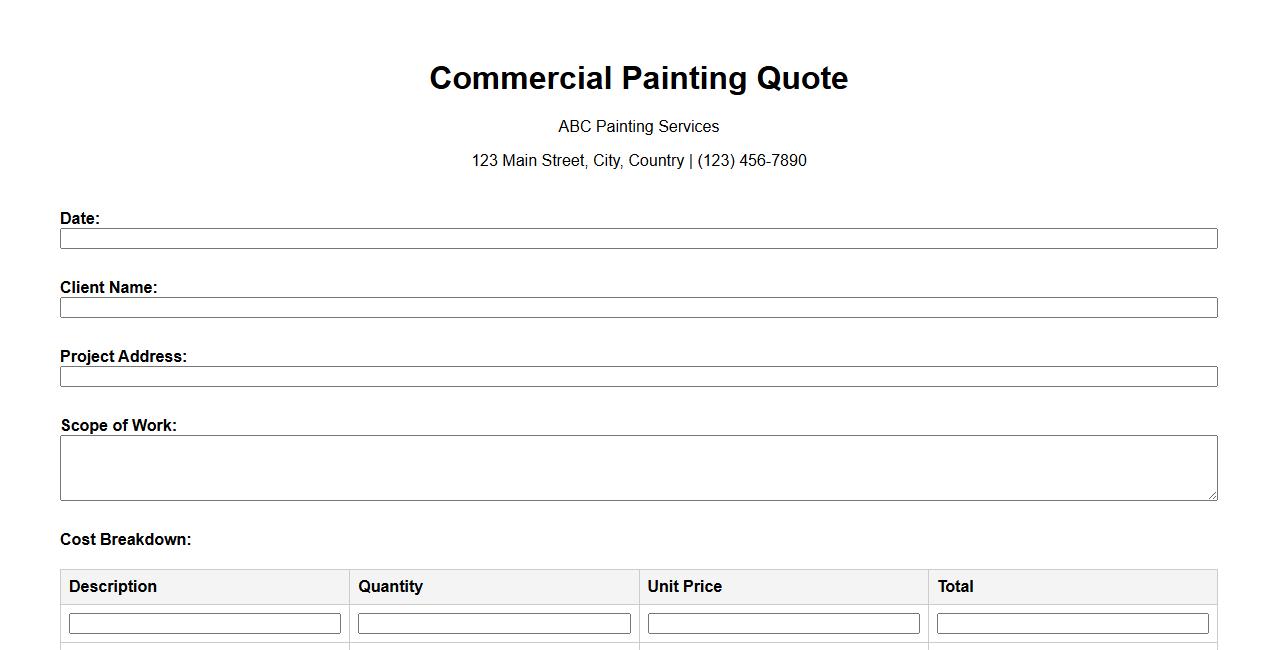
Task: Select the Unit Price input cell
Action: [783, 623]
